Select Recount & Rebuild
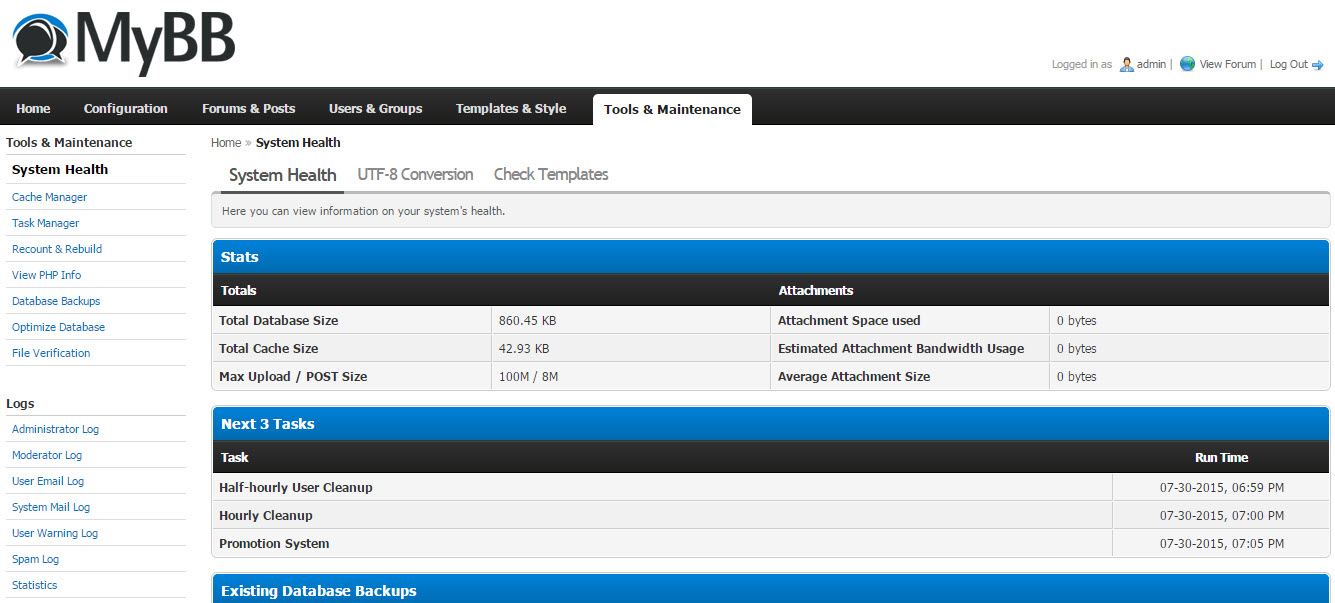1335x603 pixels. 57,249
